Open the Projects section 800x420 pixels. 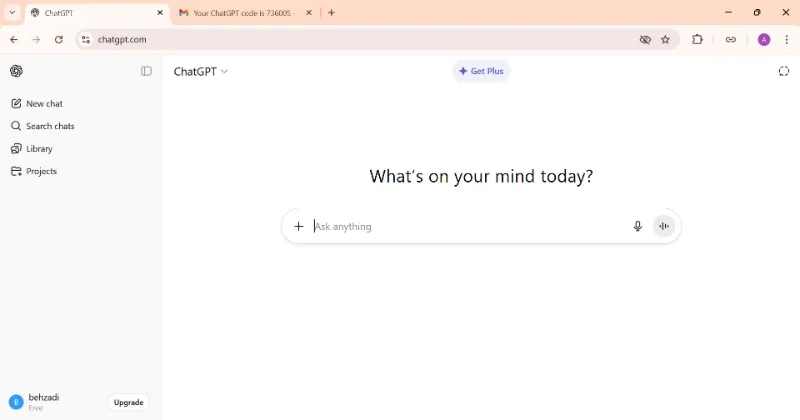(x=34, y=171)
